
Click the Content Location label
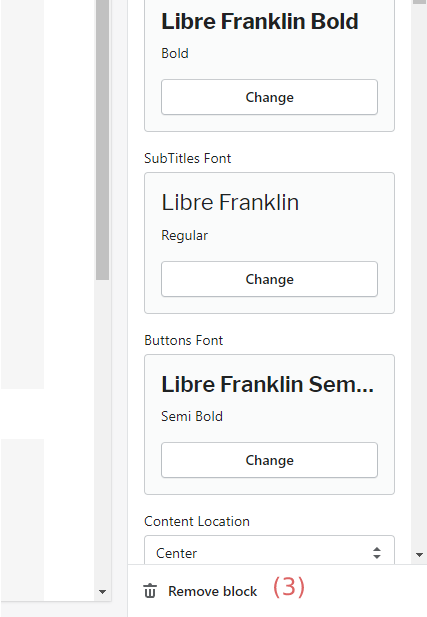coord(197,521)
